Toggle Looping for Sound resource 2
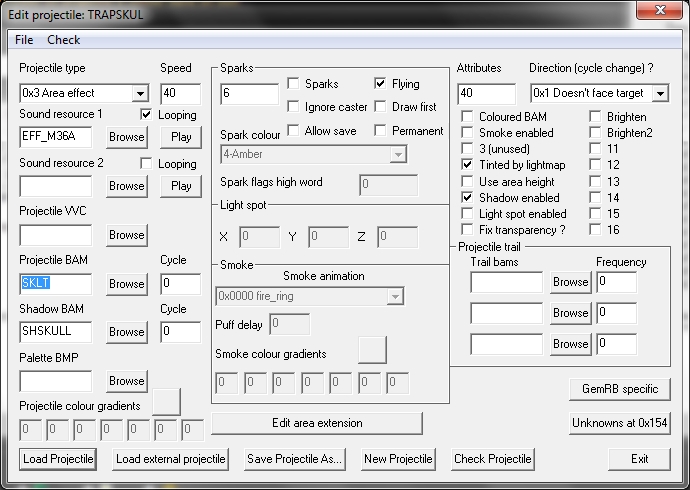Image resolution: width=690 pixels, height=490 pixels. pos(146,164)
